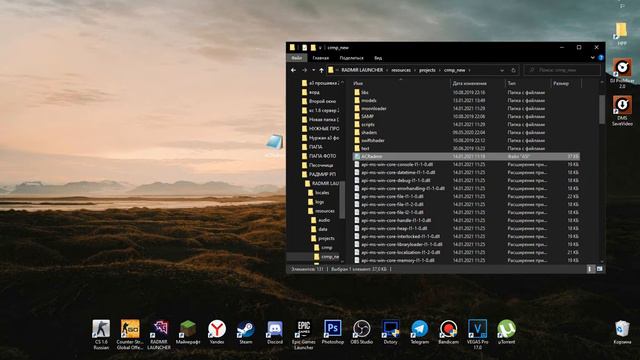Sort by Тип column header

527,83
